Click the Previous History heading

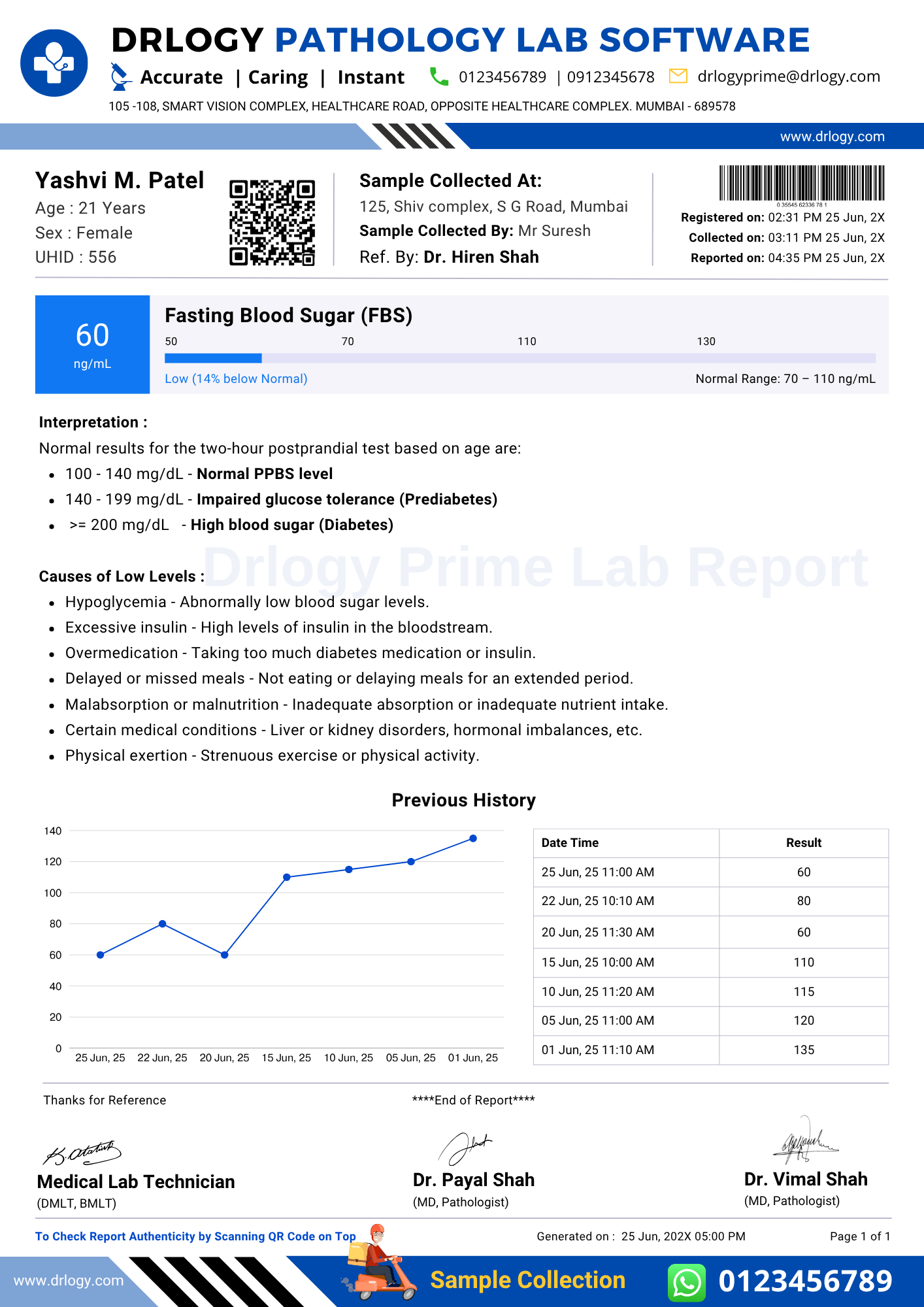click(463, 801)
